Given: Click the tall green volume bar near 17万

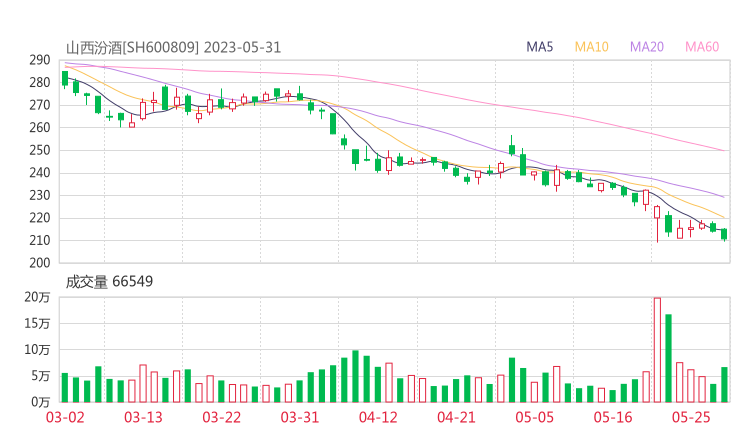Looking at the screenshot, I should pyautogui.click(x=668, y=358).
